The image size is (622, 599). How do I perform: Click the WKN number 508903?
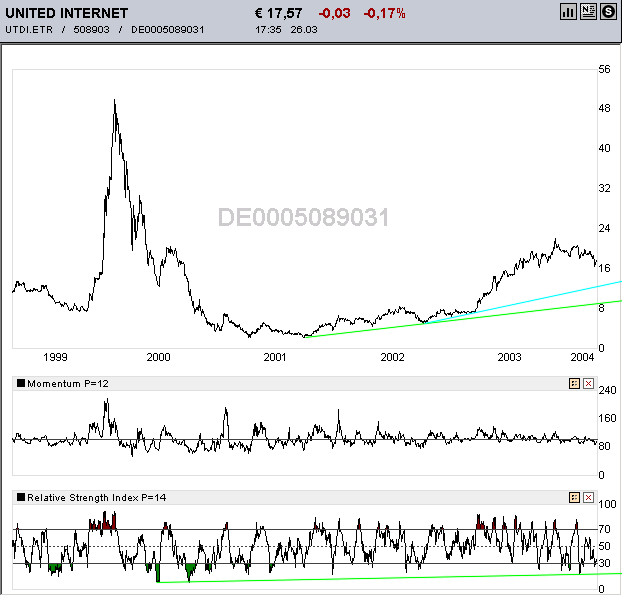click(91, 30)
